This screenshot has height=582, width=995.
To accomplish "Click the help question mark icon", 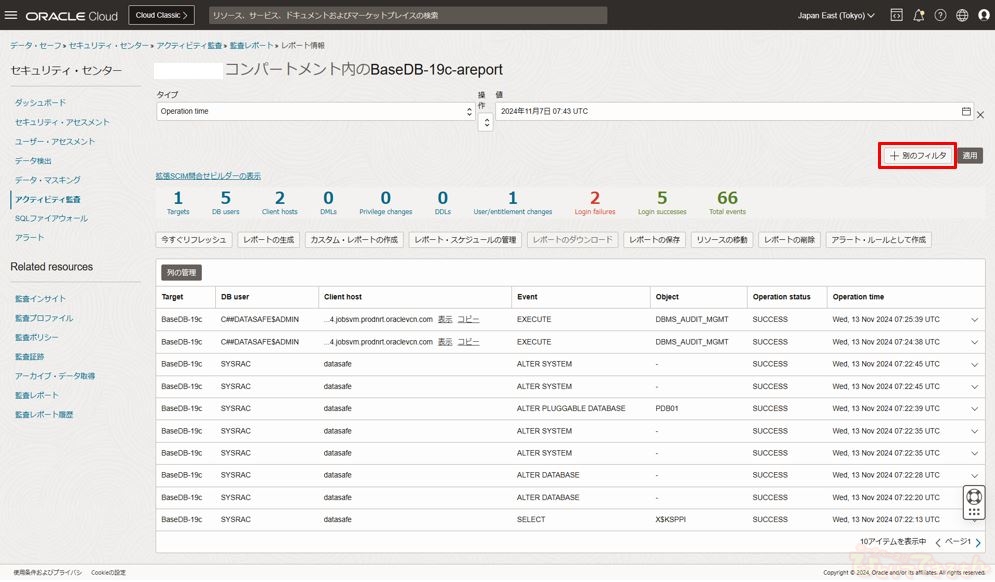I will tap(940, 16).
